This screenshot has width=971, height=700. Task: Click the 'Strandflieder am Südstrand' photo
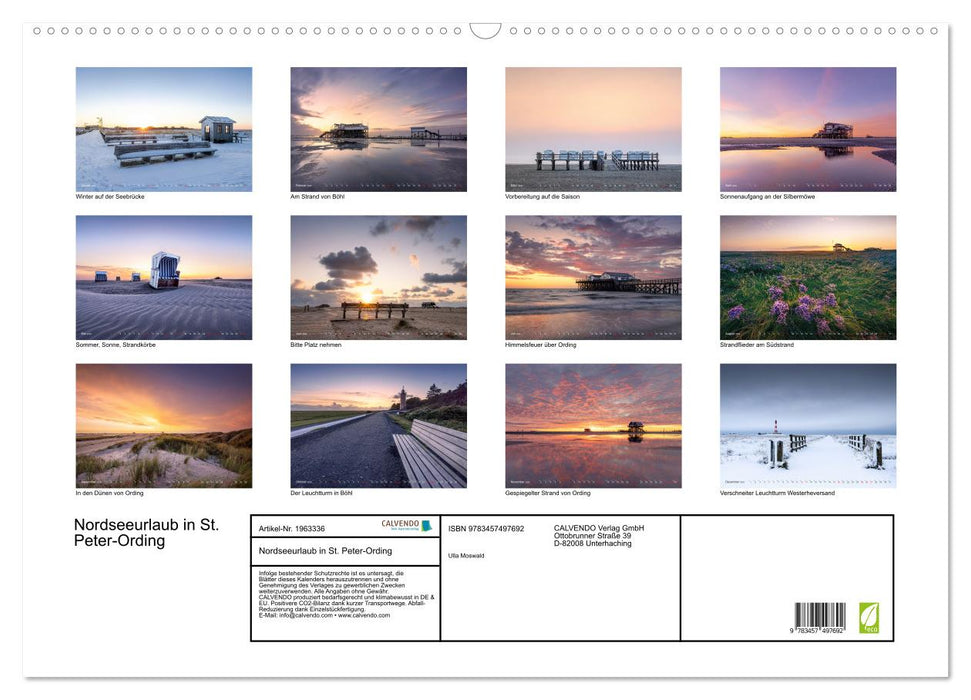click(x=808, y=277)
